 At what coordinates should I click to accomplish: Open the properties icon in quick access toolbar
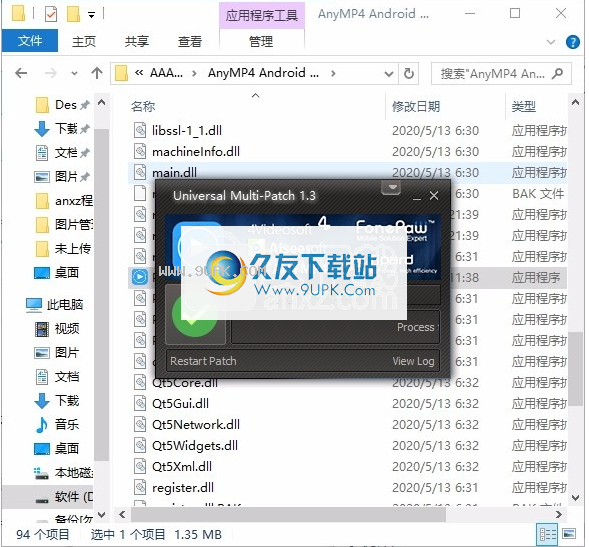click(x=51, y=14)
